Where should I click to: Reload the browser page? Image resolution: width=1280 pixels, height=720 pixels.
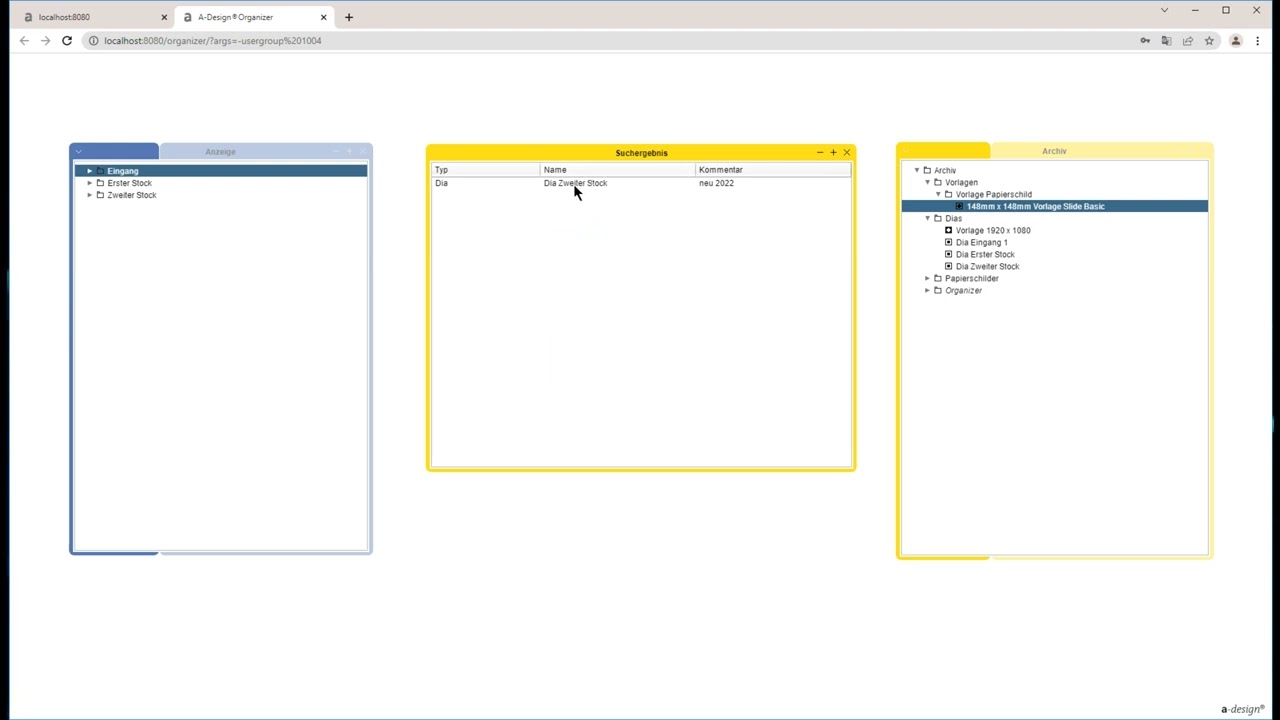(x=67, y=41)
